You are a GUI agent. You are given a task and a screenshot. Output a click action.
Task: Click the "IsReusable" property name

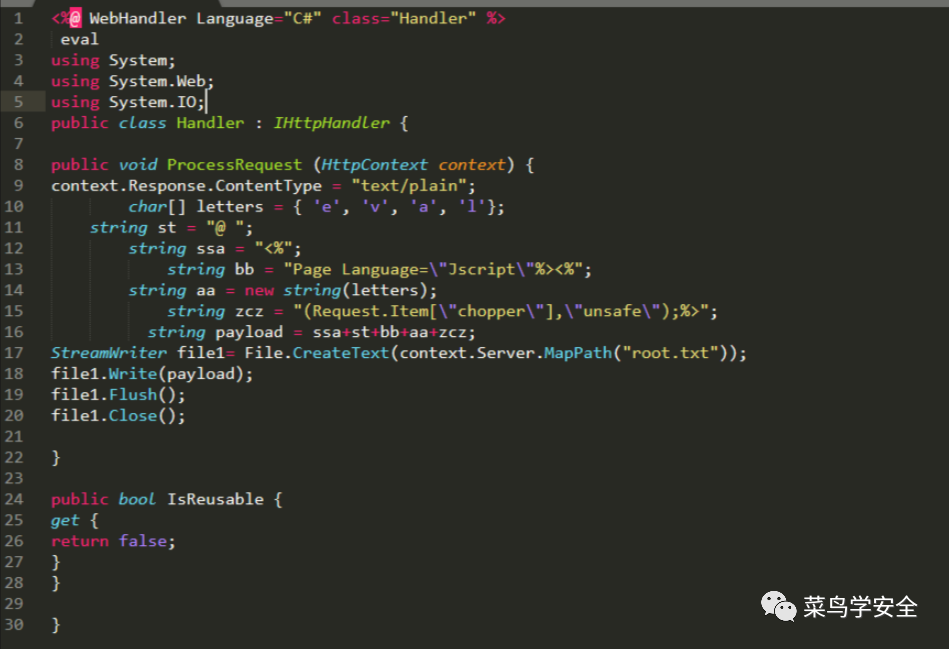click(x=215, y=499)
